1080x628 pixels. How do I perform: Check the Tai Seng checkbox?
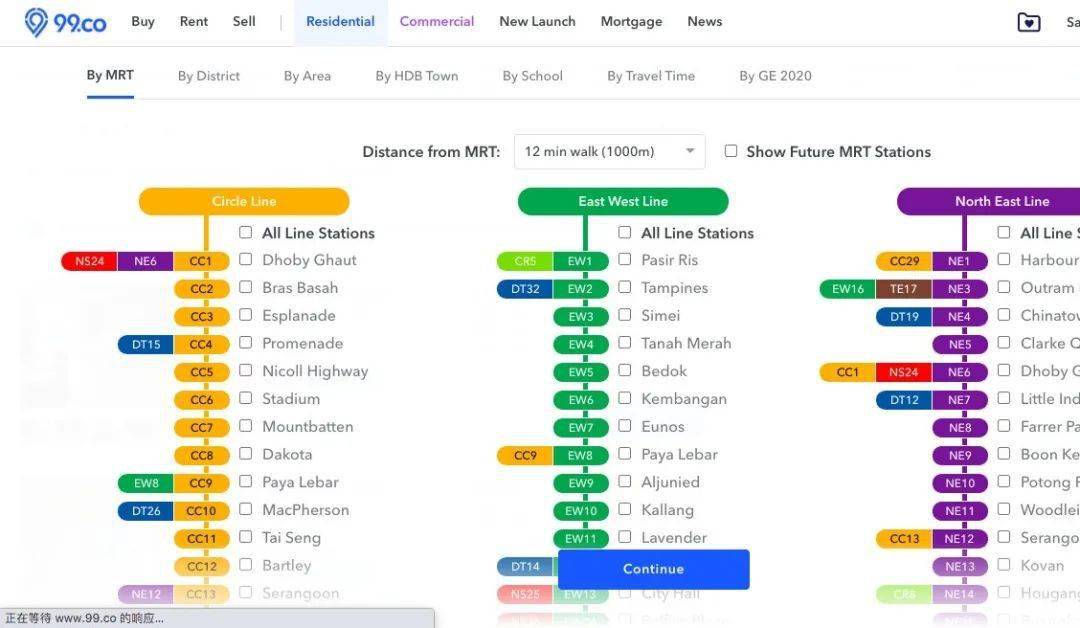(x=245, y=537)
